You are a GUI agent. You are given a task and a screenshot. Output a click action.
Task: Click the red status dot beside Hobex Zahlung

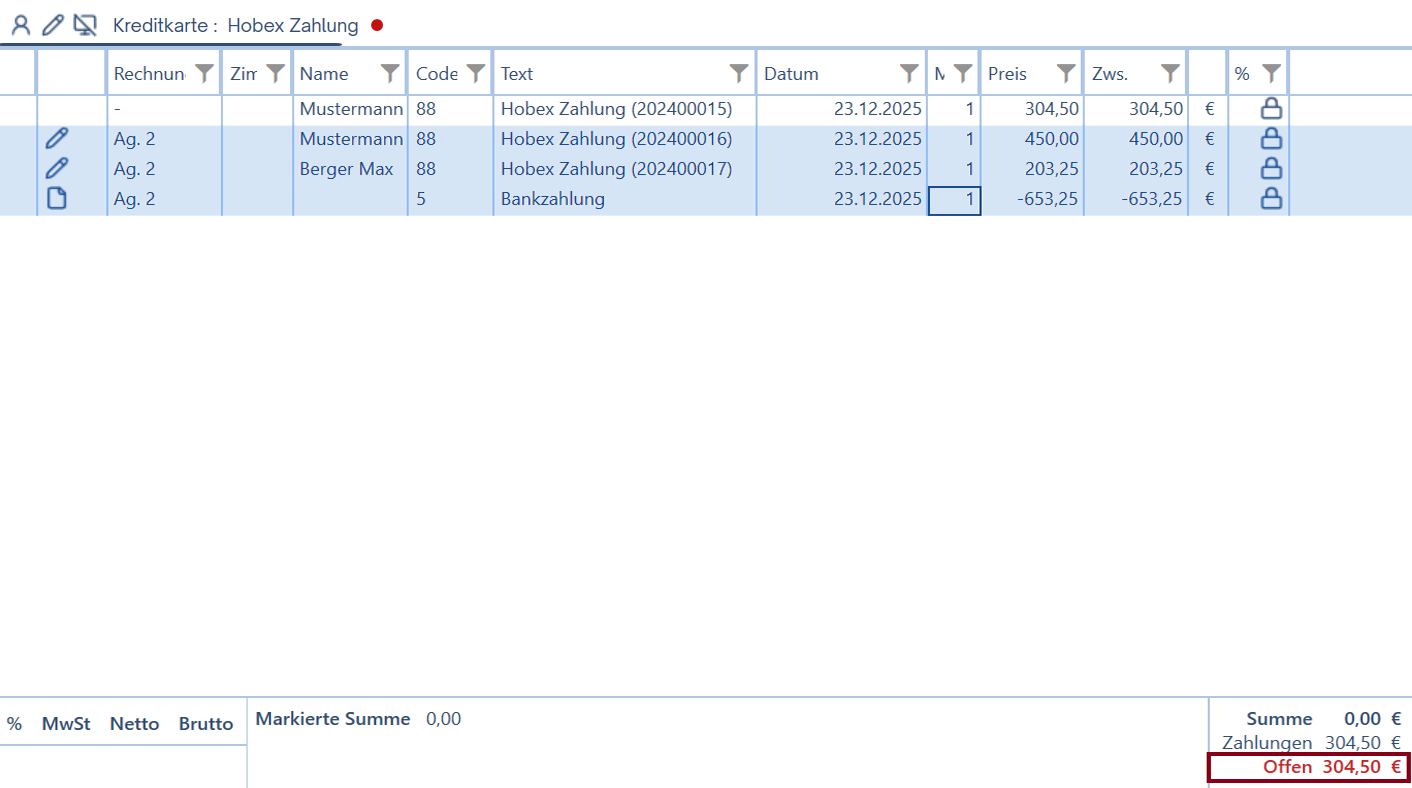point(377,26)
